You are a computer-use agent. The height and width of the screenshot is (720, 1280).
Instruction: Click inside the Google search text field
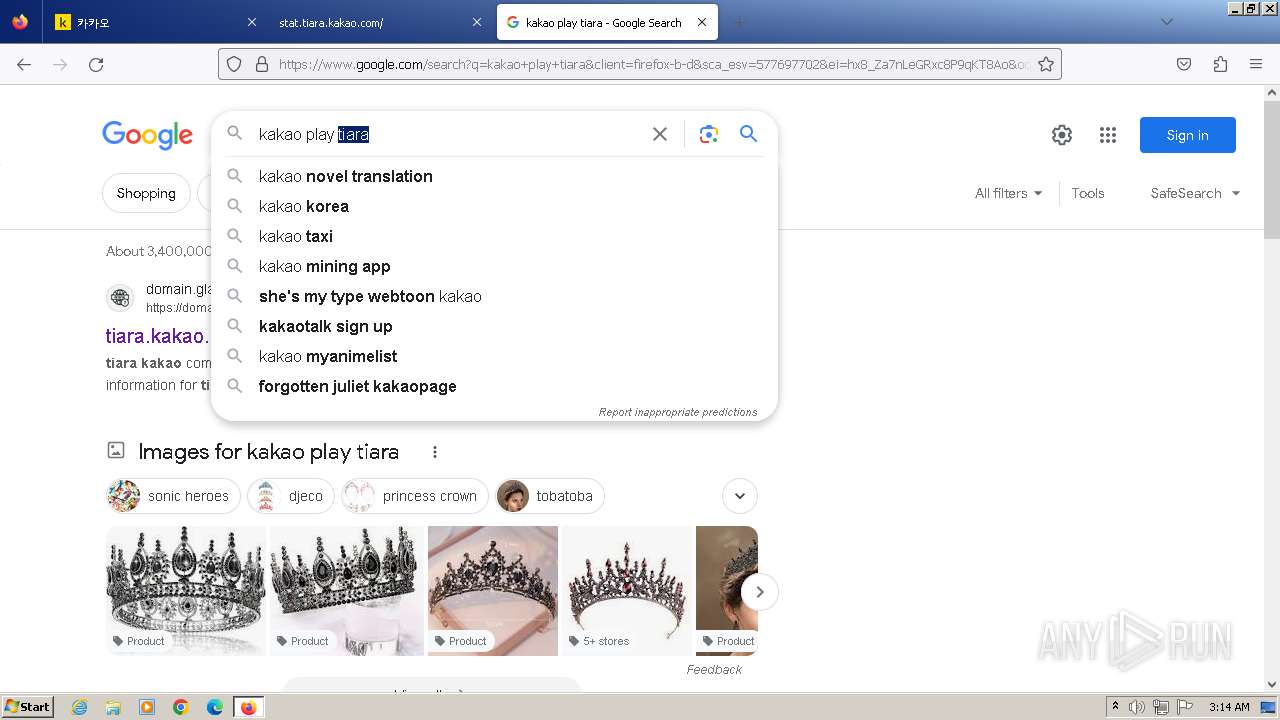coord(450,134)
